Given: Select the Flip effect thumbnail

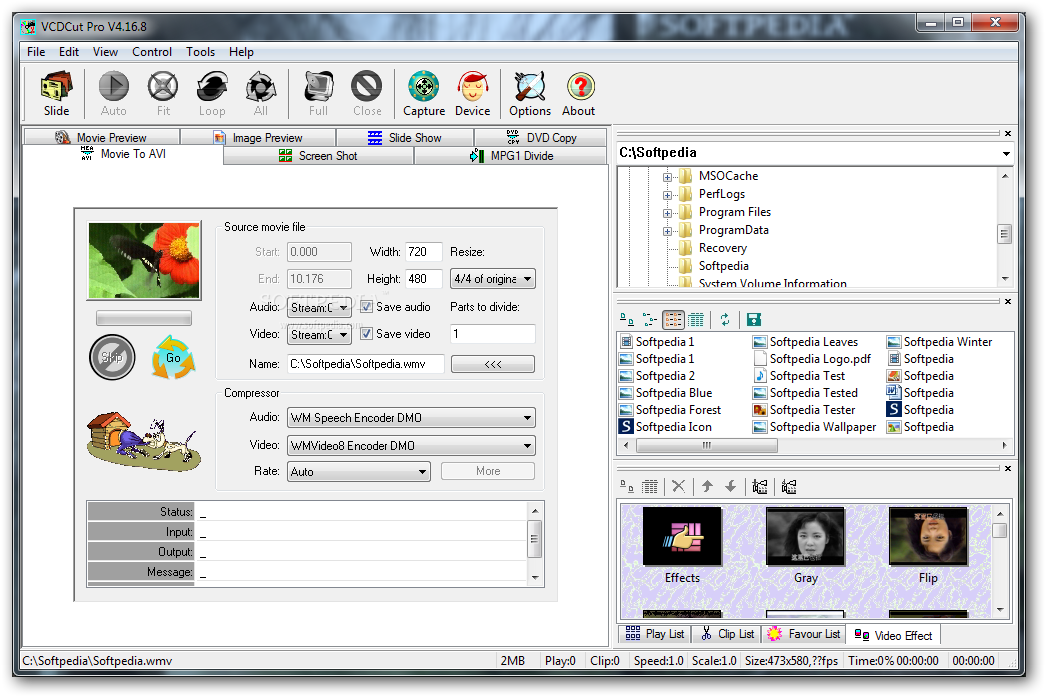Looking at the screenshot, I should pos(928,546).
